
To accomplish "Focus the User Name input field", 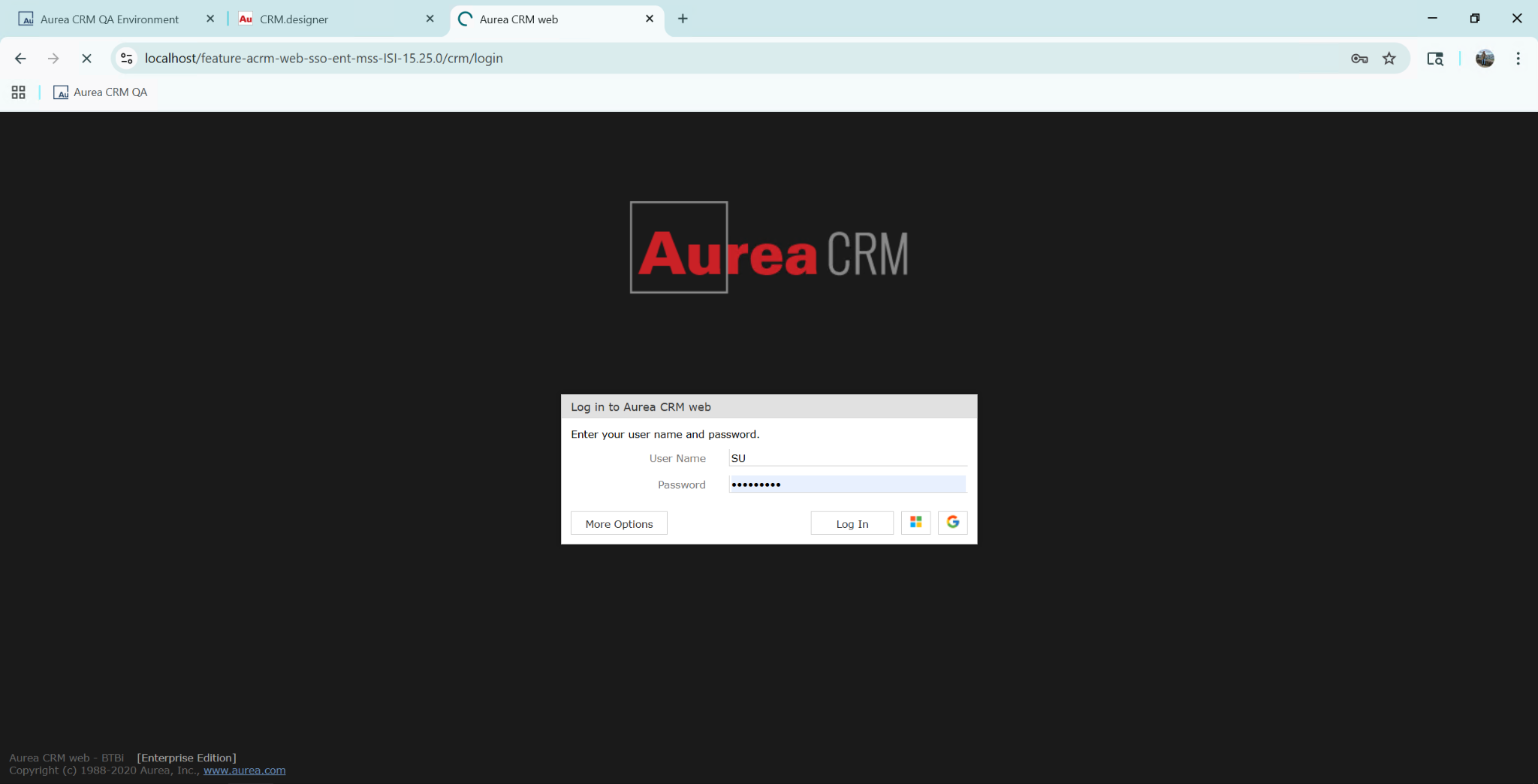I will click(x=847, y=458).
